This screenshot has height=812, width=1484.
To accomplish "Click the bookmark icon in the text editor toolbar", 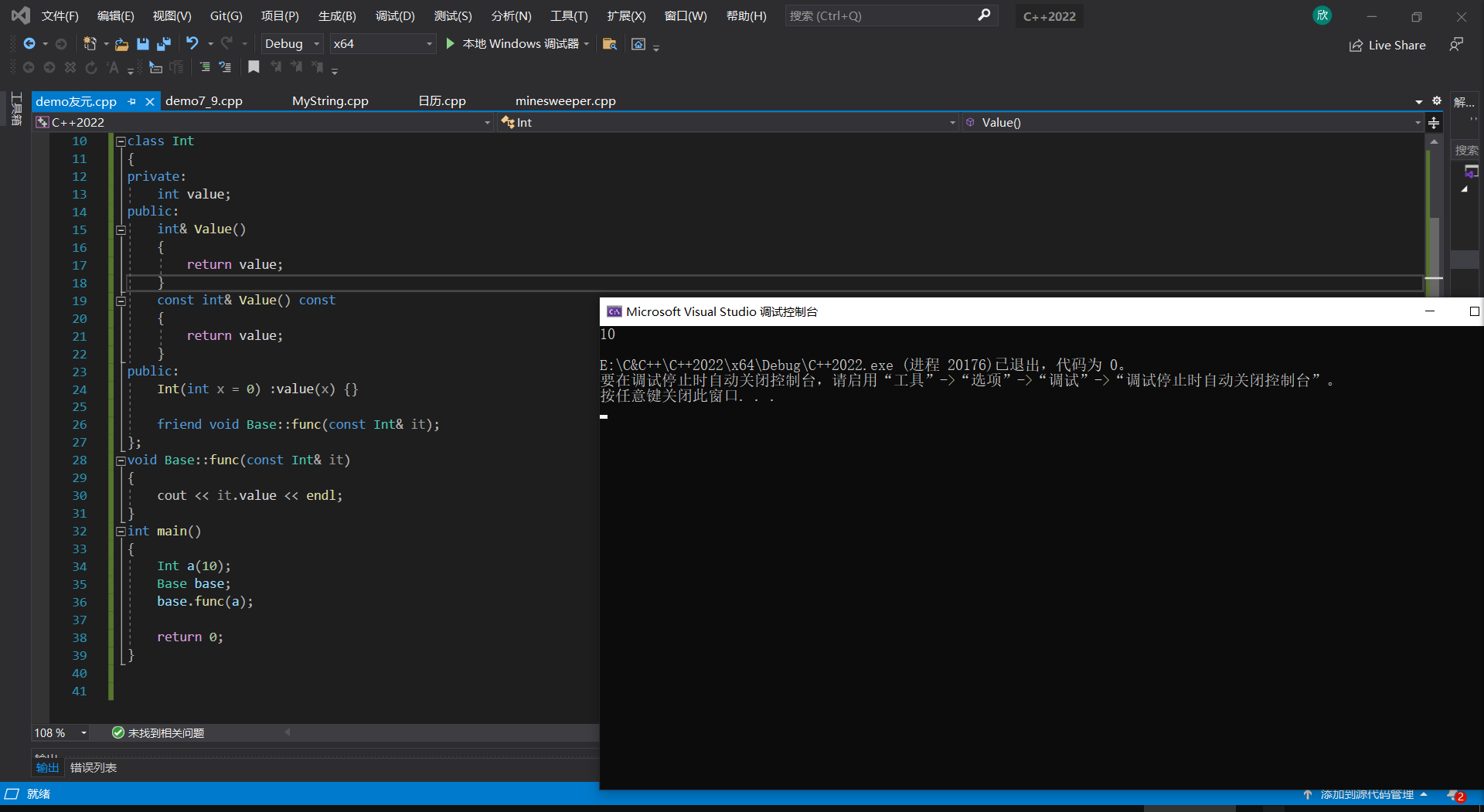I will [254, 67].
